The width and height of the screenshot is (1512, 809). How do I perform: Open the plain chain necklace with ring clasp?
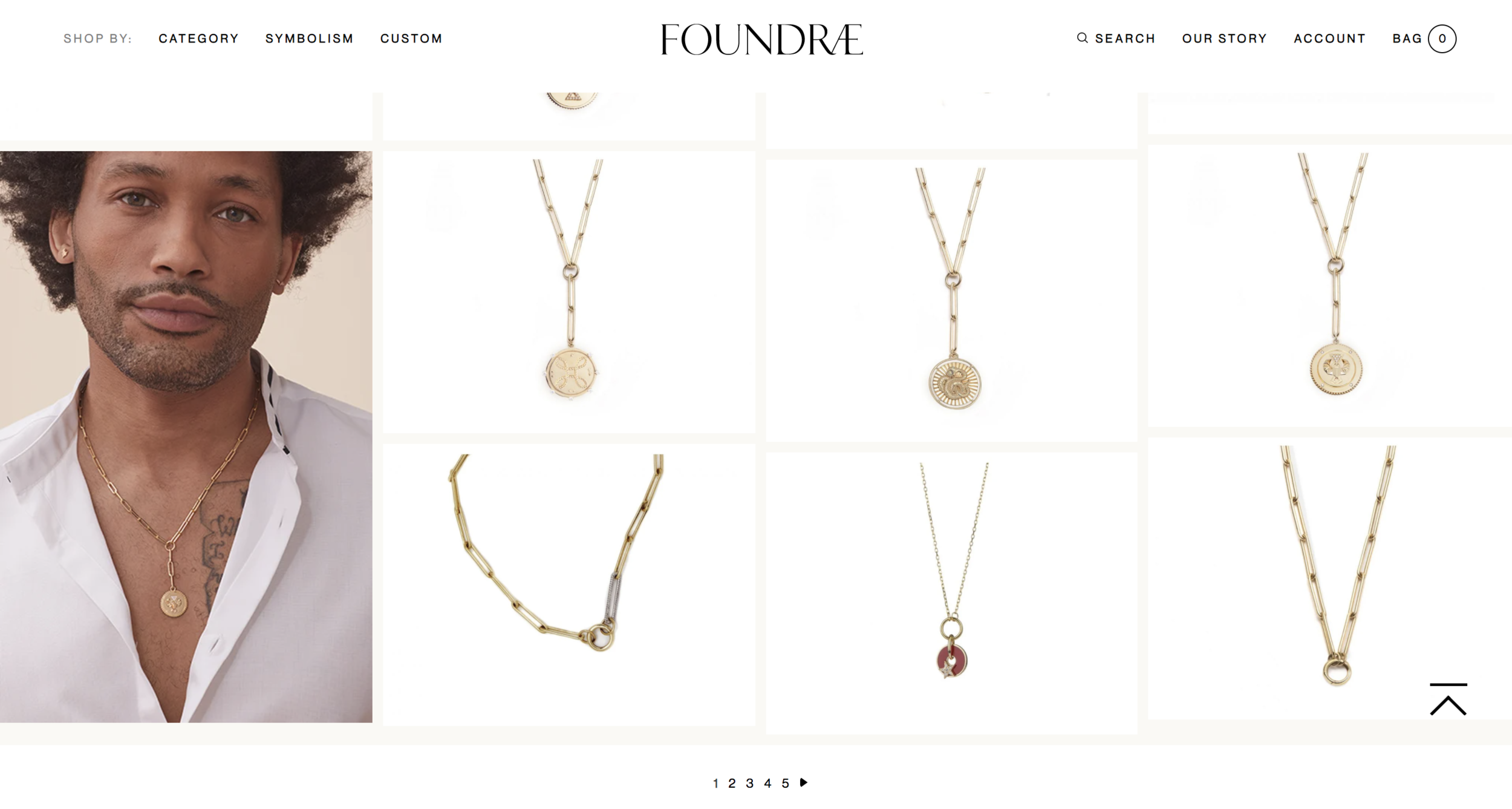click(x=1330, y=578)
